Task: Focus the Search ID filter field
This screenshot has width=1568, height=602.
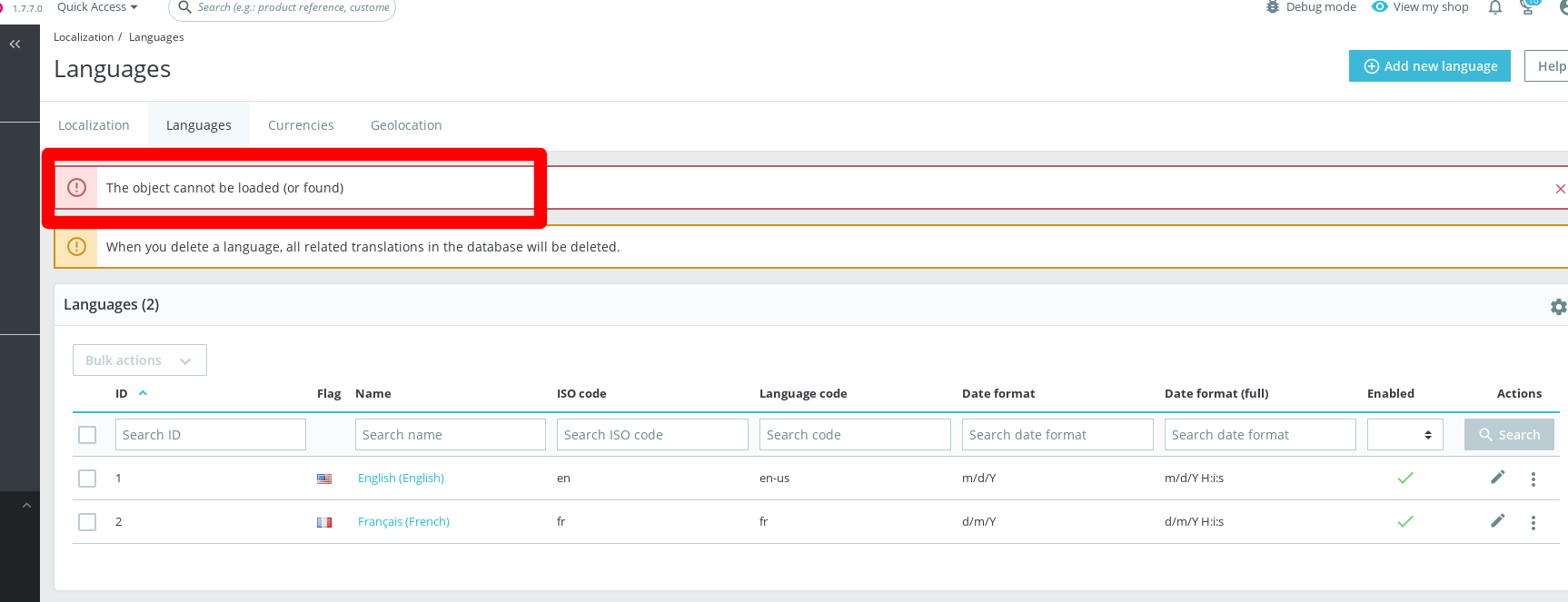Action: pyautogui.click(x=211, y=434)
